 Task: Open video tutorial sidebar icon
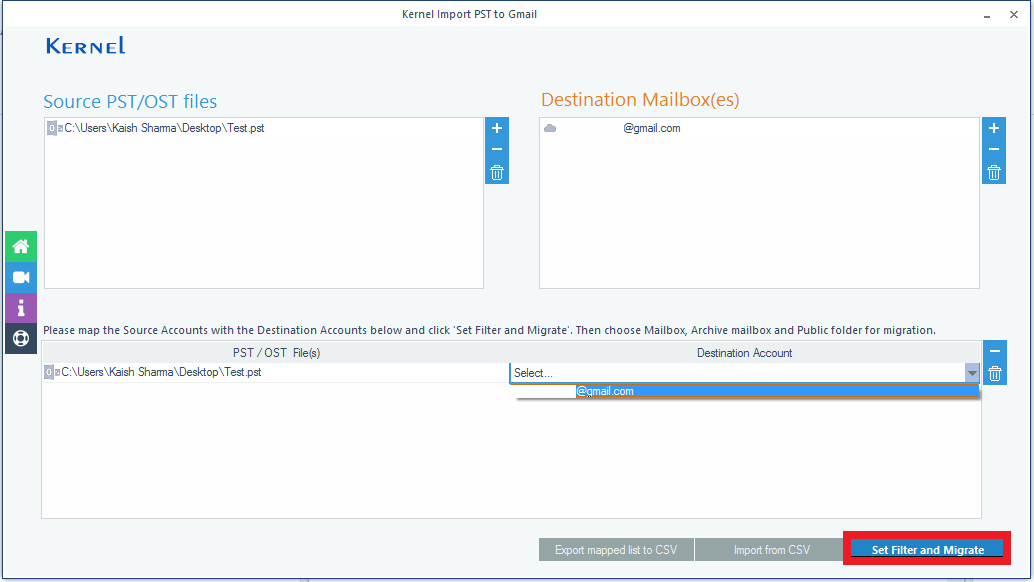coord(21,277)
